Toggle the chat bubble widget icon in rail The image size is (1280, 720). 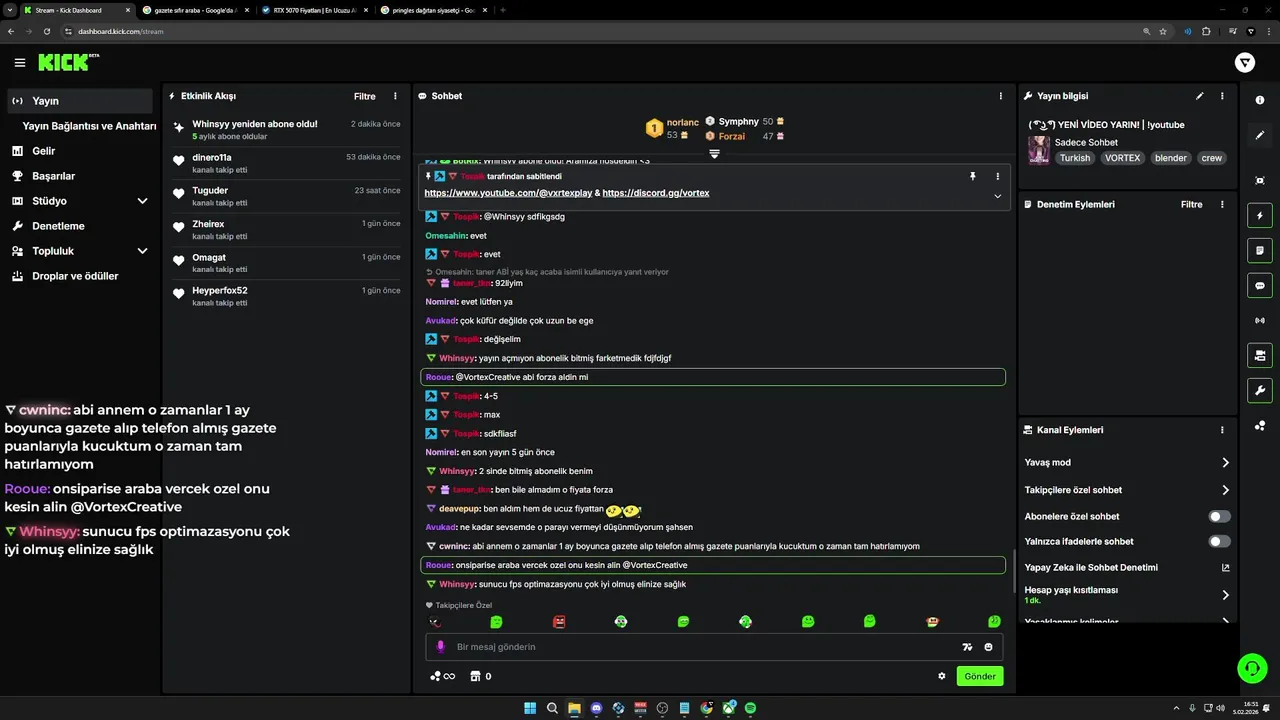point(1260,286)
